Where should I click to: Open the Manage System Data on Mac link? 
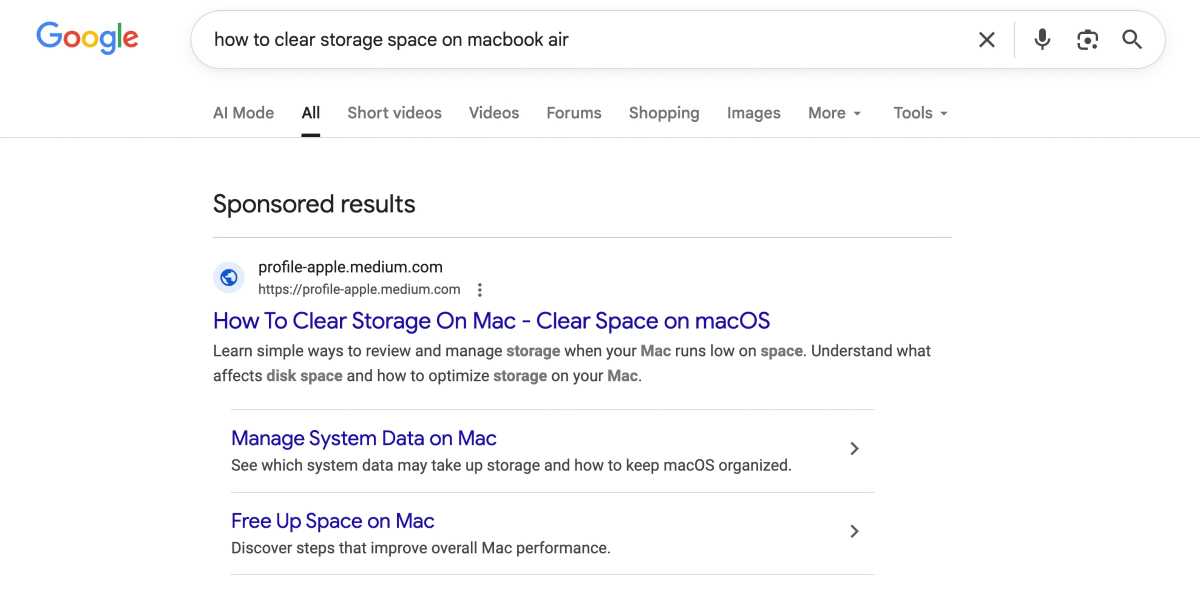(363, 438)
